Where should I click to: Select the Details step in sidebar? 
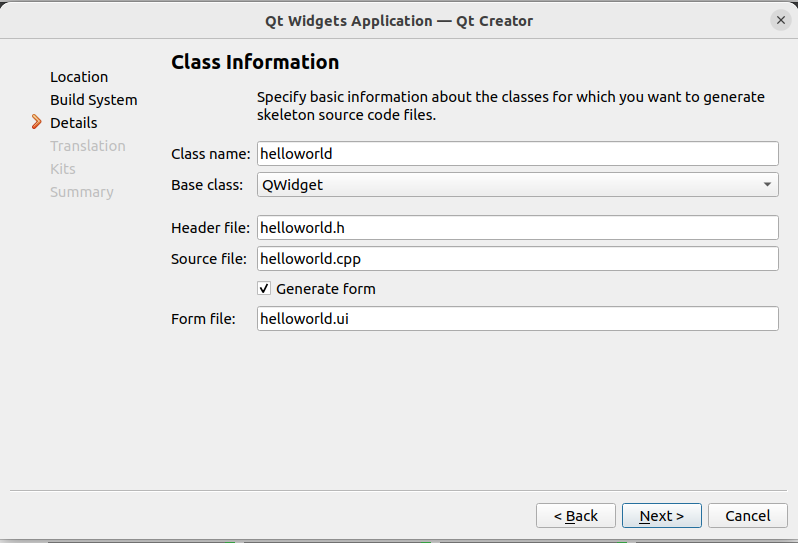(x=74, y=123)
